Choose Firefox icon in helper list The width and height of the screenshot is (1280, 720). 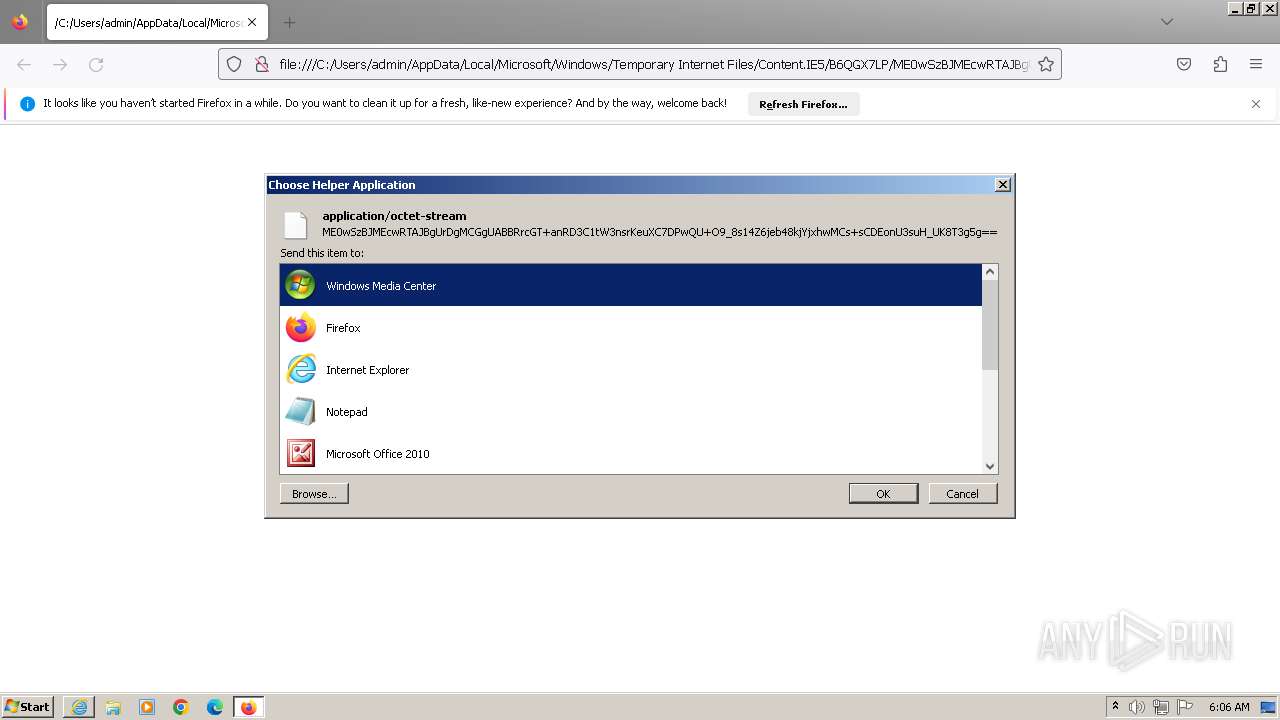pyautogui.click(x=300, y=327)
